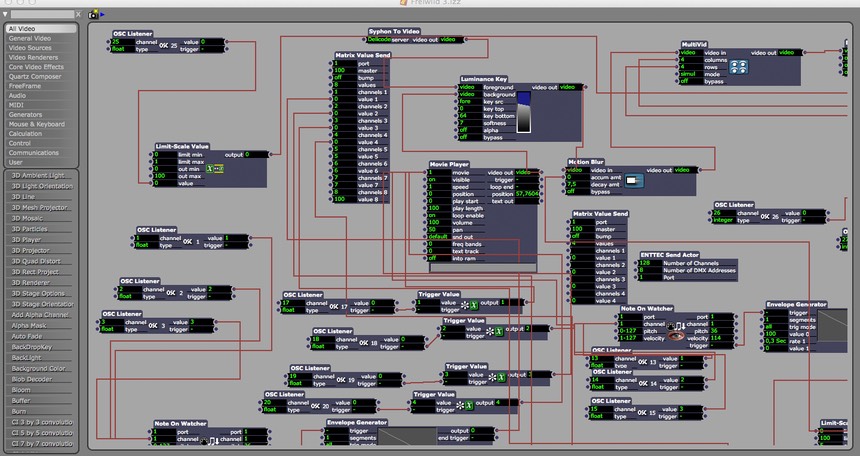Screen dimensions: 860x456
Task: Select the Video Sources category
Action: (30, 47)
